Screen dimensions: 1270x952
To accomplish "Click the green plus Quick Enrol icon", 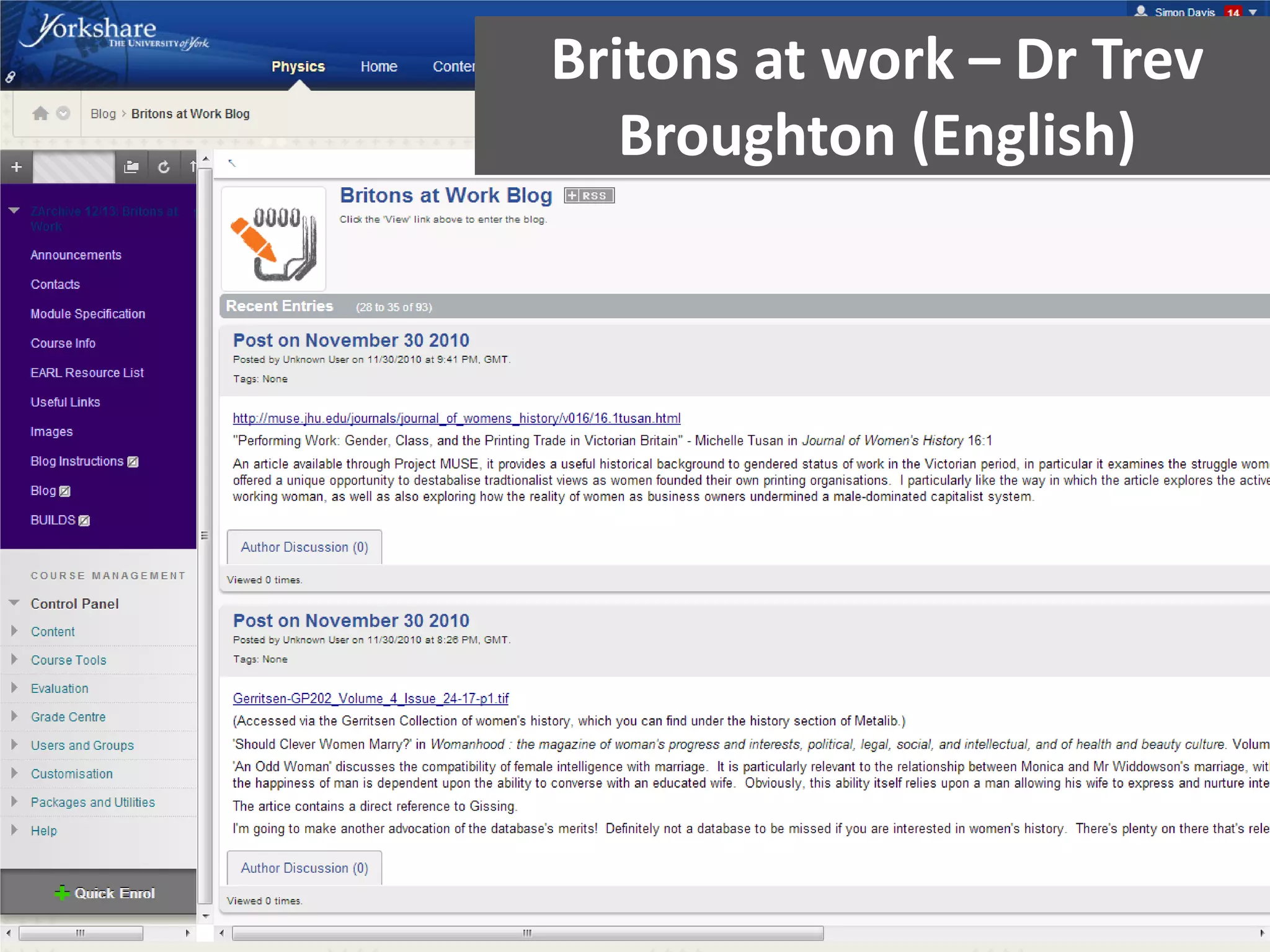I will 62,892.
